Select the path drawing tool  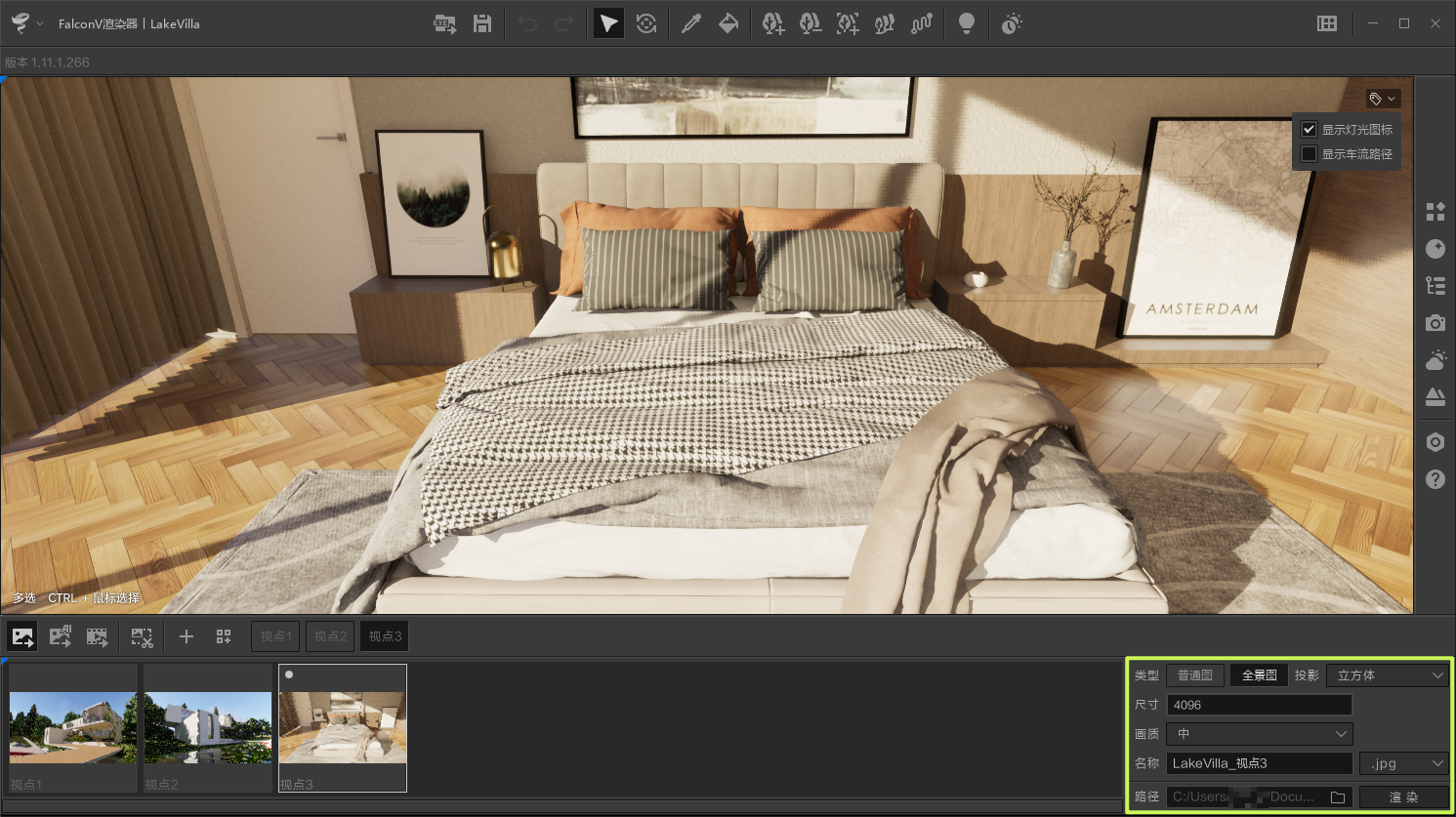click(x=922, y=23)
